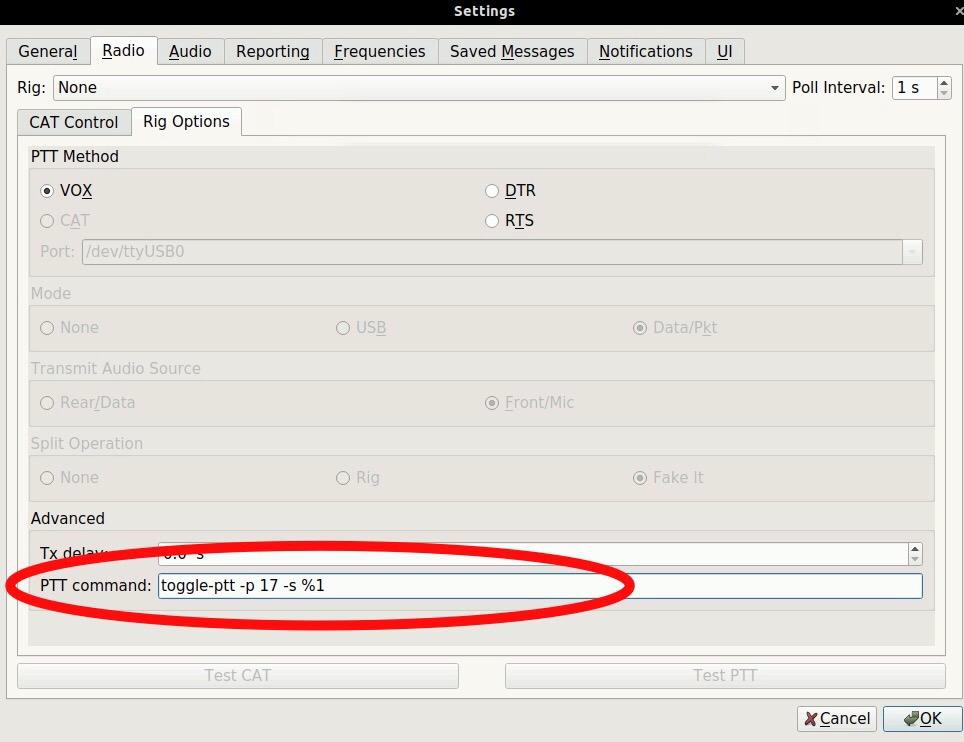Switch to the CAT Control tab
The image size is (964, 742).
point(74,122)
